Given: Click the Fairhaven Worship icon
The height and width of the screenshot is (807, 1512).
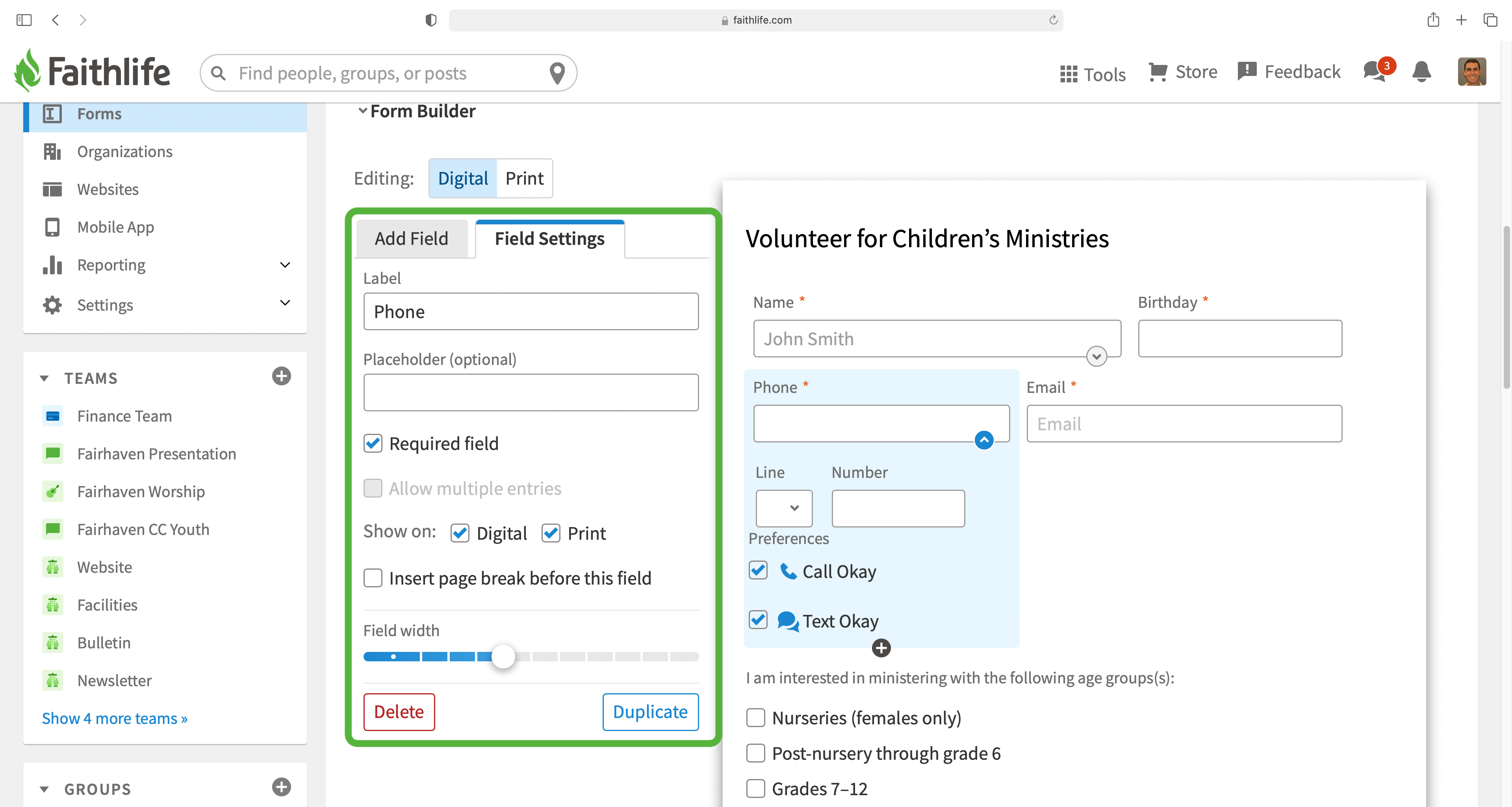Looking at the screenshot, I should pyautogui.click(x=52, y=491).
